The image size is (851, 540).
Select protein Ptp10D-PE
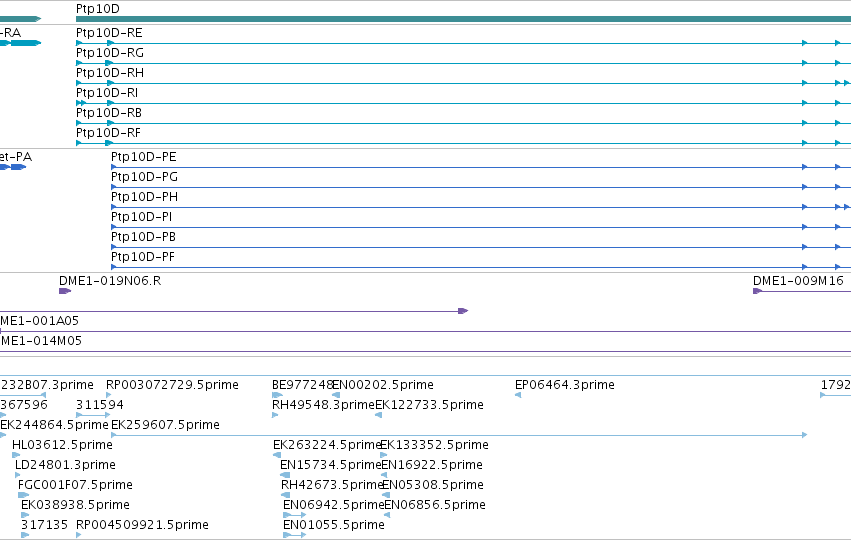pyautogui.click(x=144, y=157)
